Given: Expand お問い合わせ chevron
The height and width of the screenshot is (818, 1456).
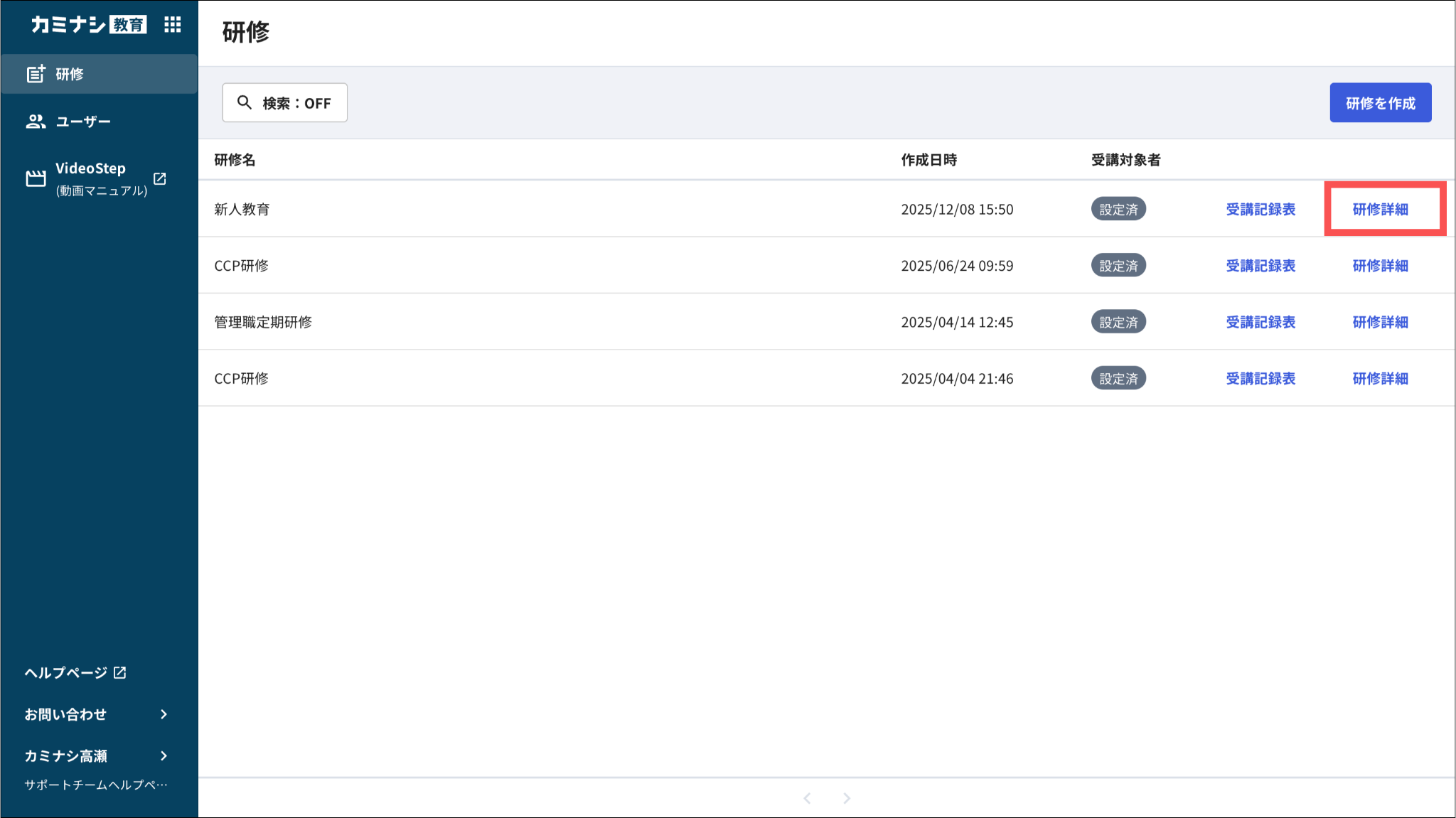Looking at the screenshot, I should pos(164,714).
